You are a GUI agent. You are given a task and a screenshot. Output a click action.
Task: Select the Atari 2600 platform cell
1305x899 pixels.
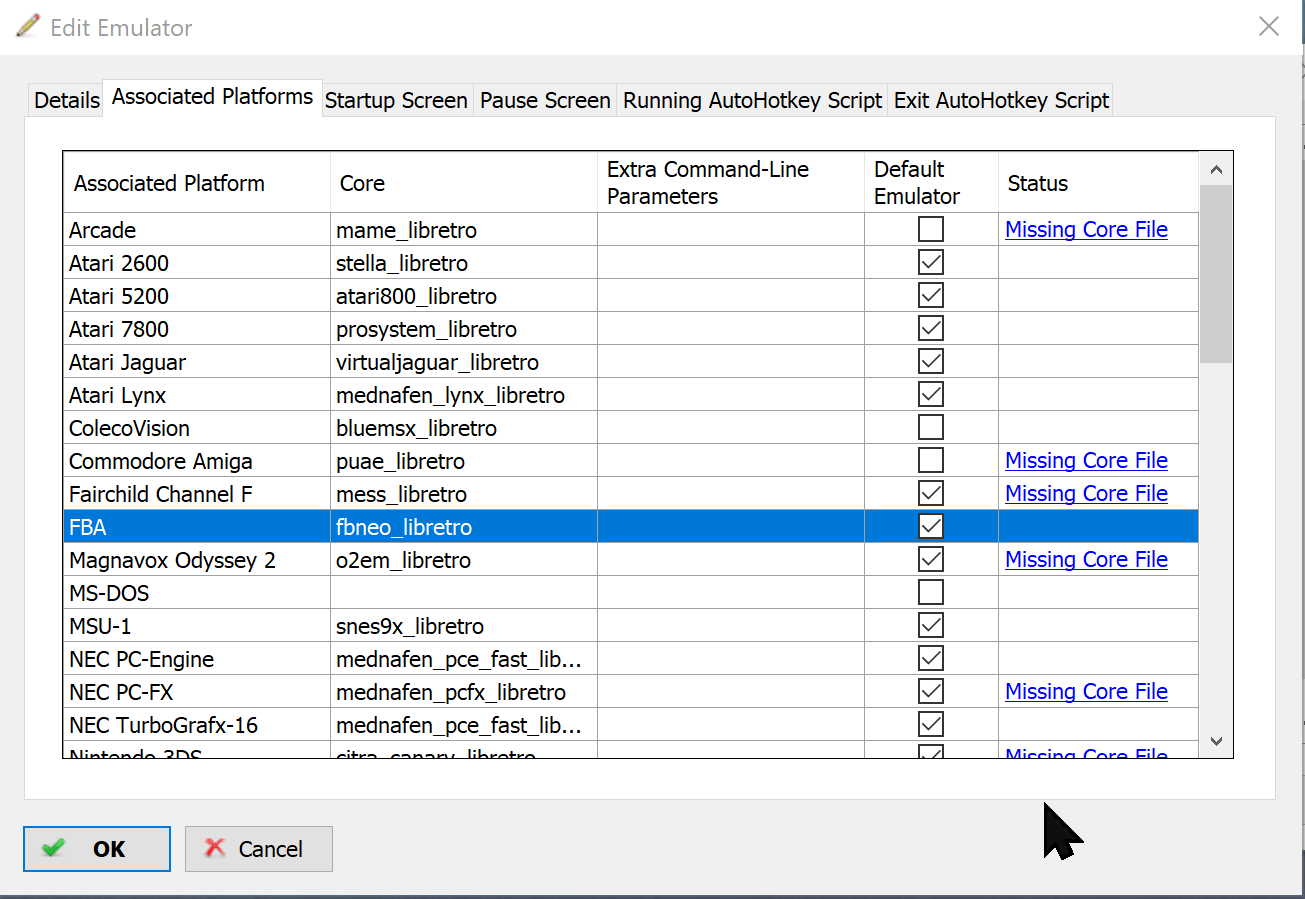pyautogui.click(x=197, y=263)
